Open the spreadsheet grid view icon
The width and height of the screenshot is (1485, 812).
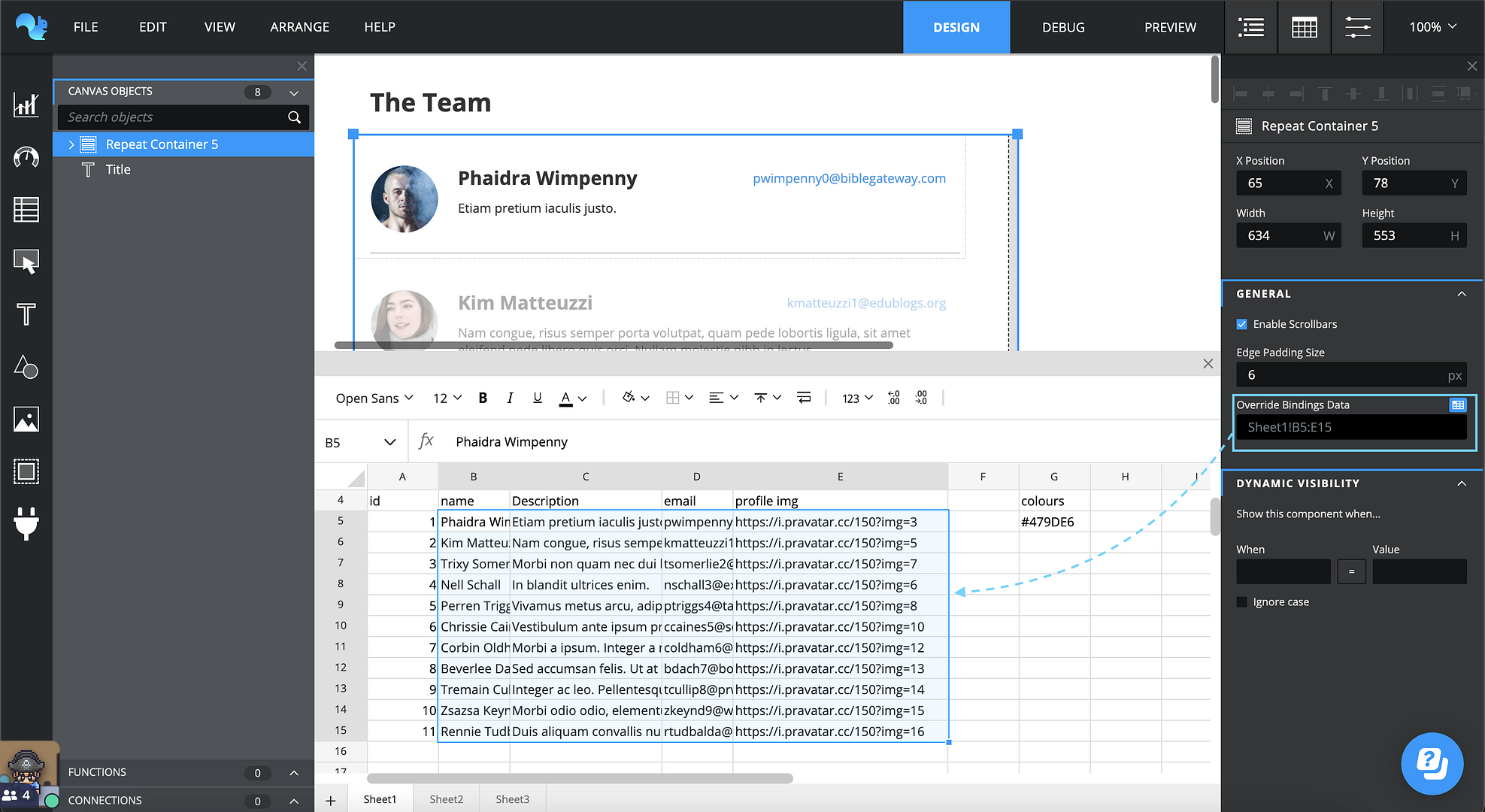[x=1304, y=27]
